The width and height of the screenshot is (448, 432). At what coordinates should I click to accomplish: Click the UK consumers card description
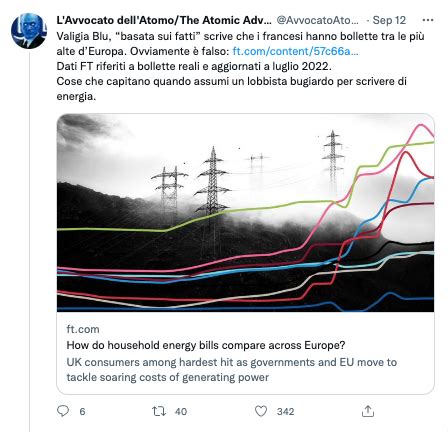click(231, 370)
